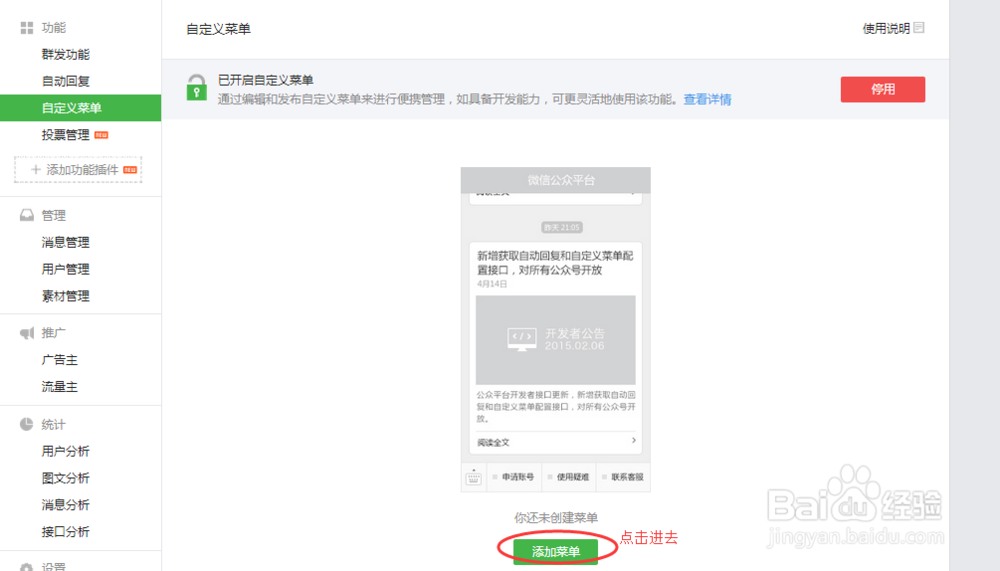
Task: Open 图文分析 in the sidebar
Action: point(66,478)
